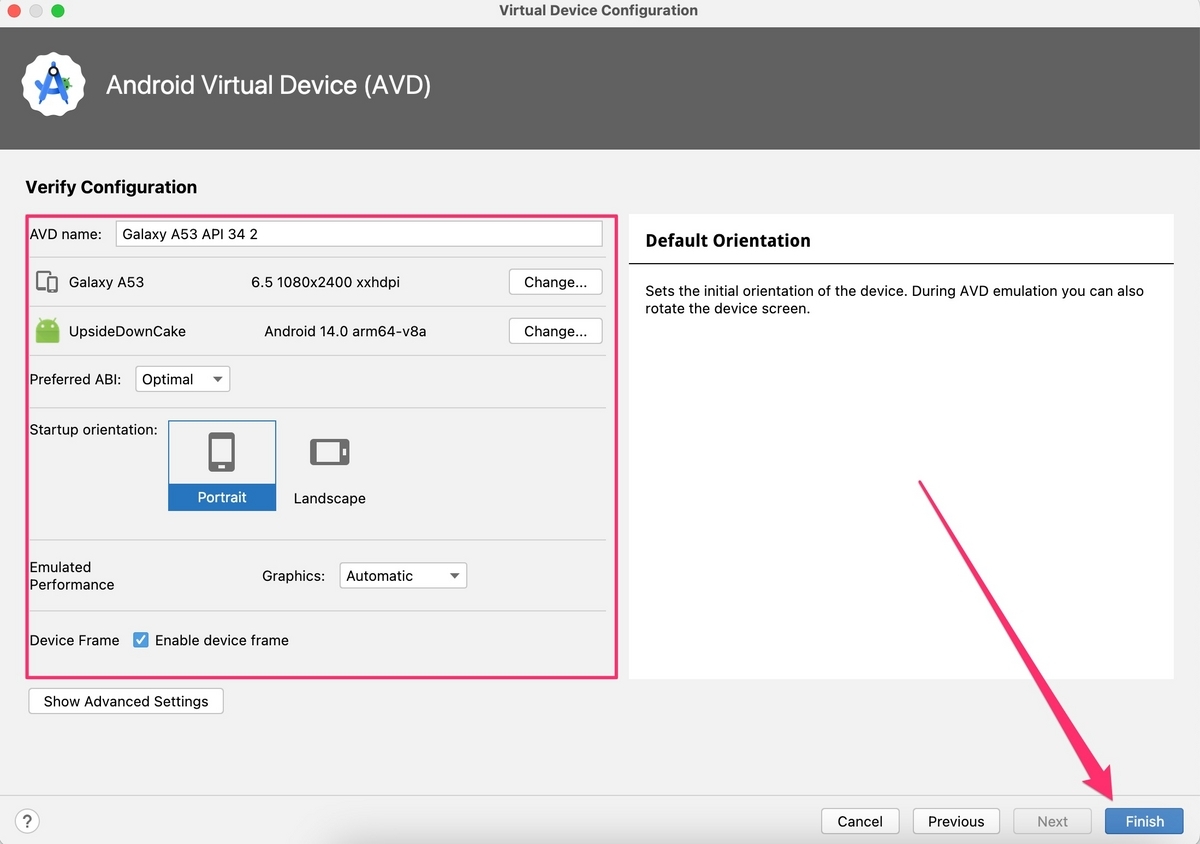Close the window with red button

pyautogui.click(x=14, y=11)
